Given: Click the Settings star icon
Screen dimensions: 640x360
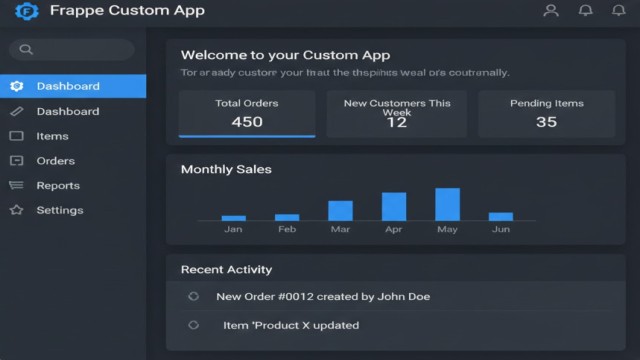Looking at the screenshot, I should 16,210.
